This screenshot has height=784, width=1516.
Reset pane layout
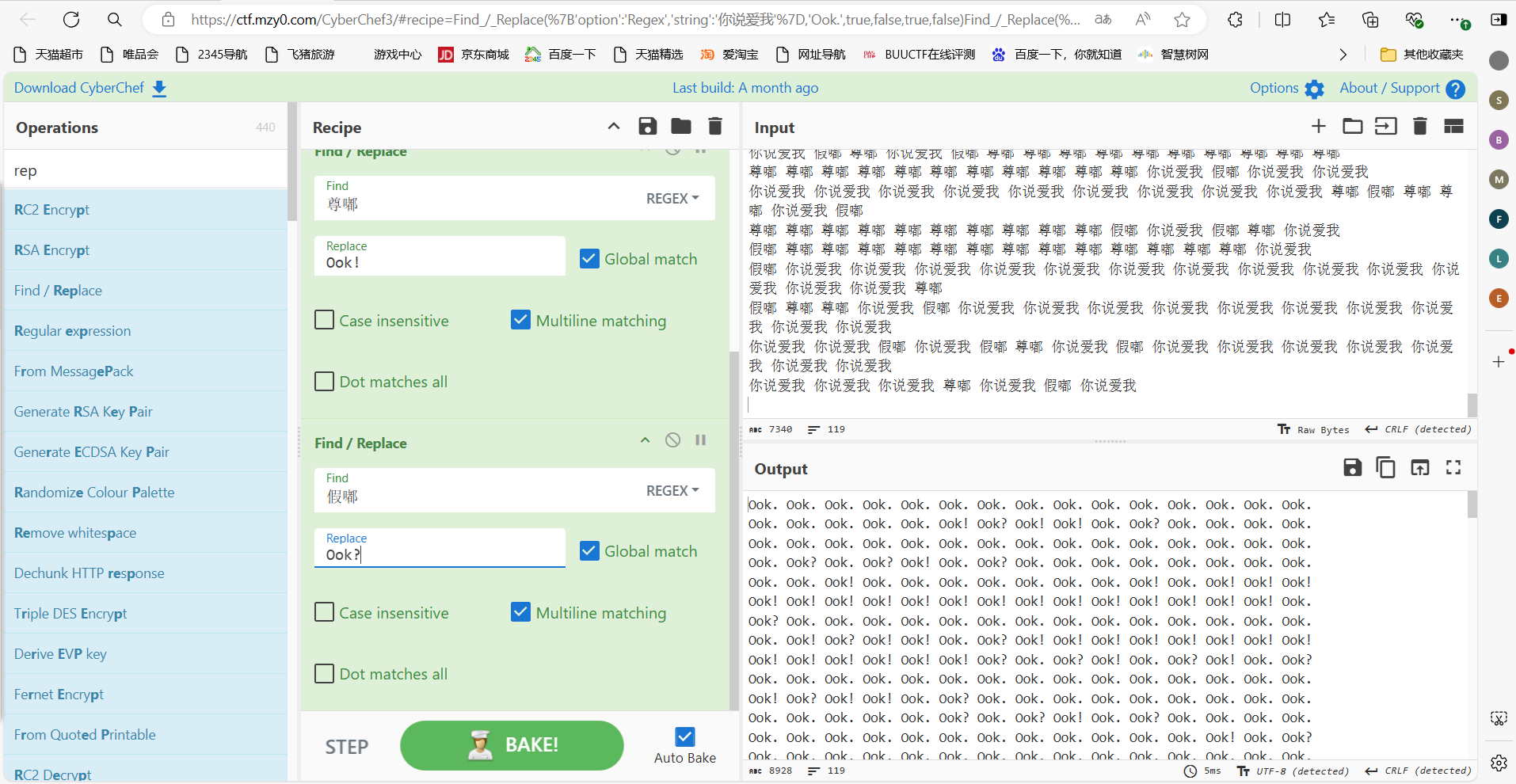pos(1453,126)
